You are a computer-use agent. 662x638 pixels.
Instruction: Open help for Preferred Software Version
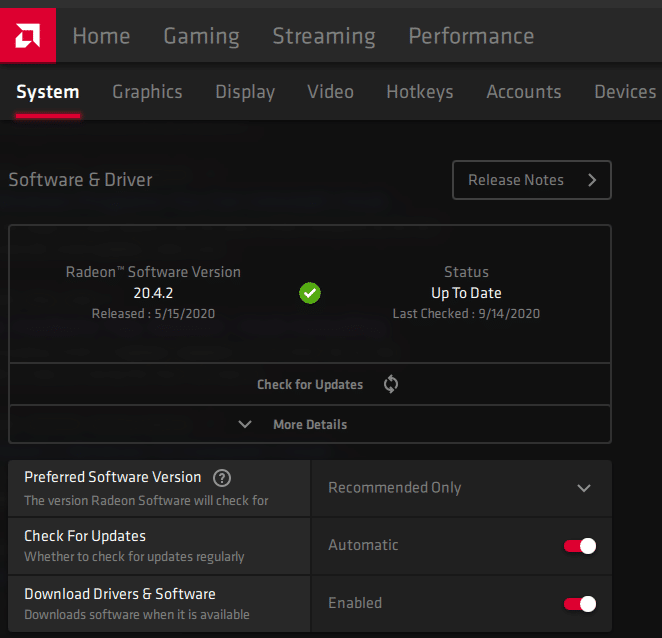tap(222, 478)
